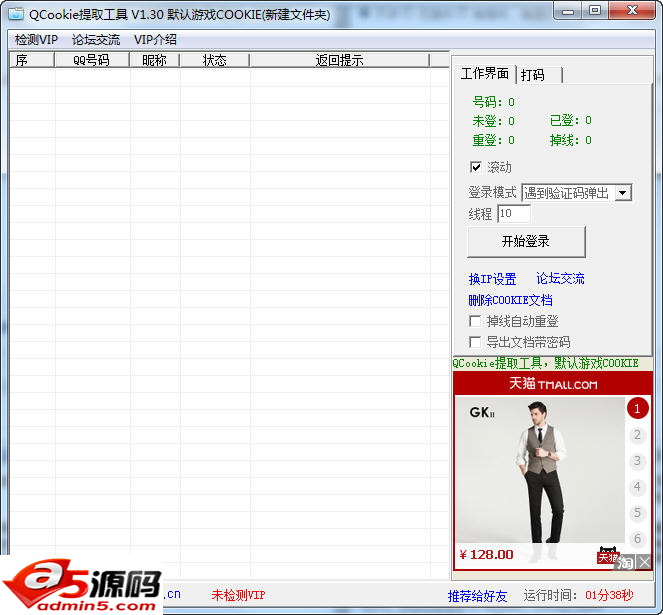
Task: Select ad slide number 1
Action: pyautogui.click(x=637, y=408)
